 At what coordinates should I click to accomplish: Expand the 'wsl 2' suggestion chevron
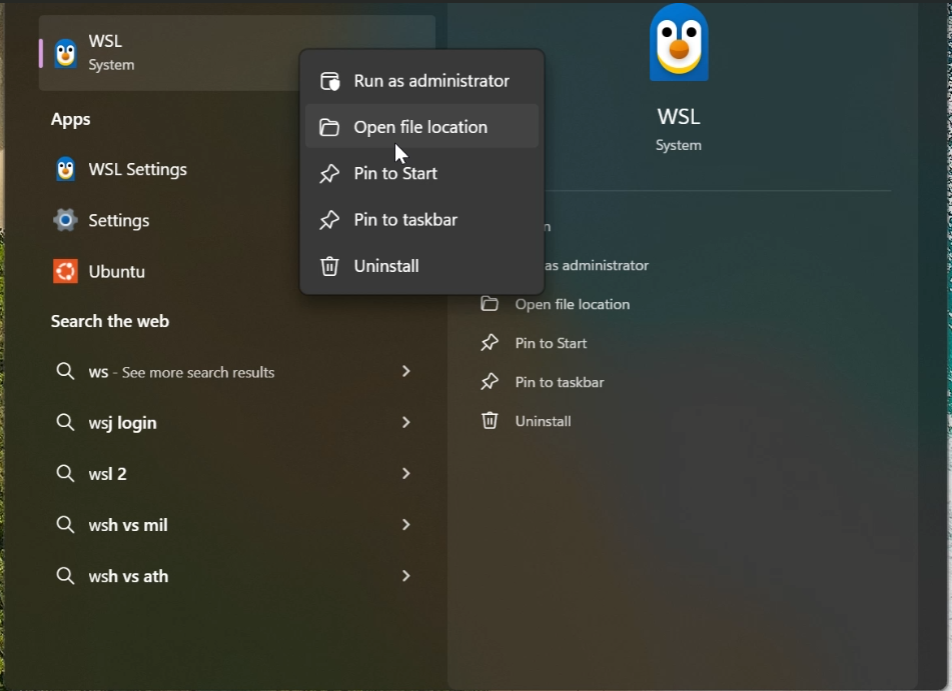406,473
